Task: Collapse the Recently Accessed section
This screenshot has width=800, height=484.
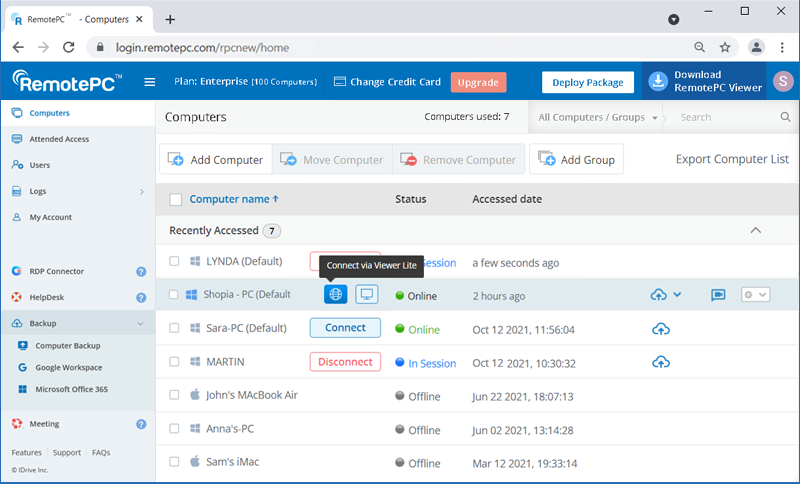Action: coord(755,230)
